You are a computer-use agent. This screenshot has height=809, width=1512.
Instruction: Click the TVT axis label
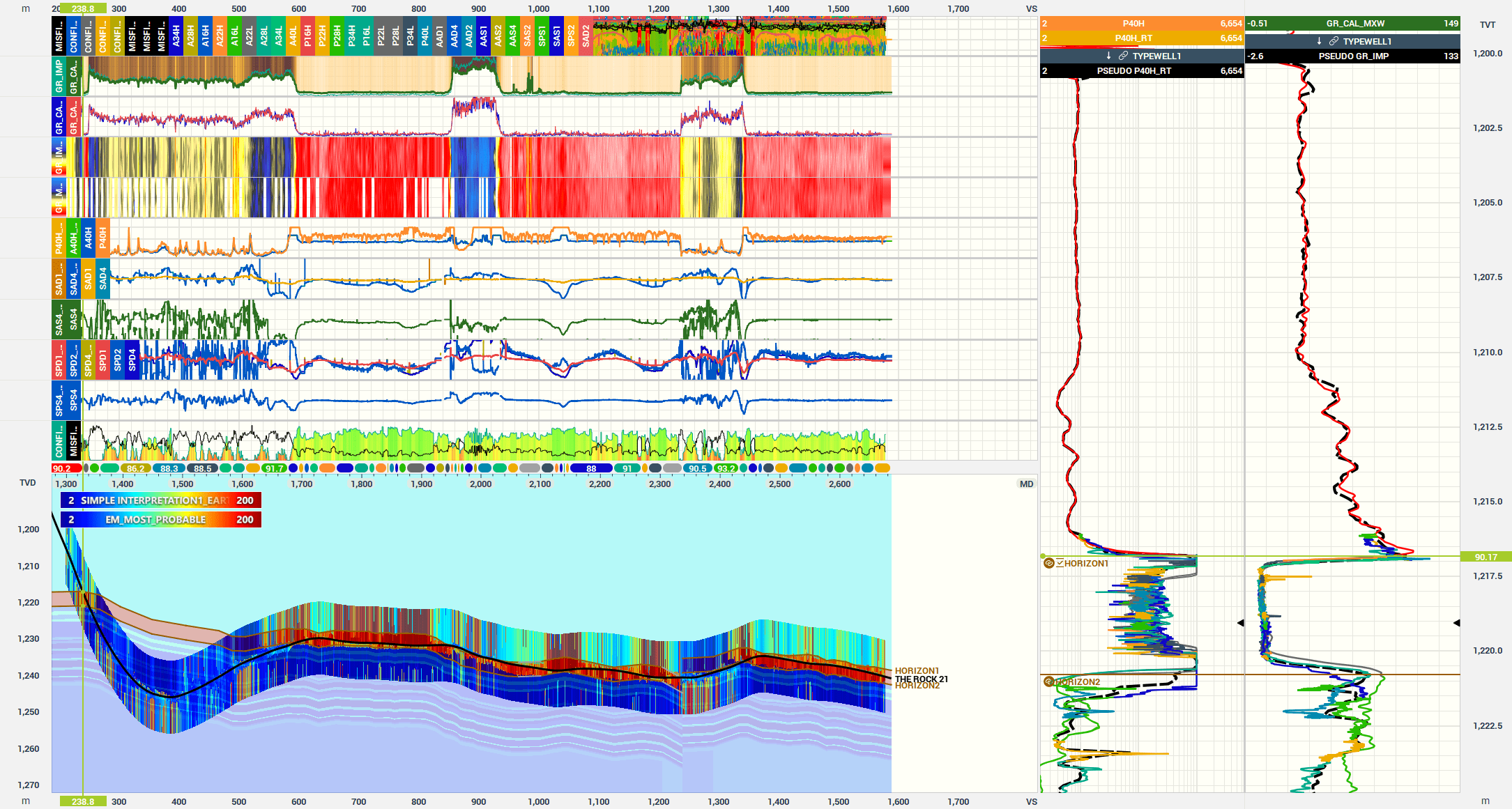click(x=1488, y=24)
